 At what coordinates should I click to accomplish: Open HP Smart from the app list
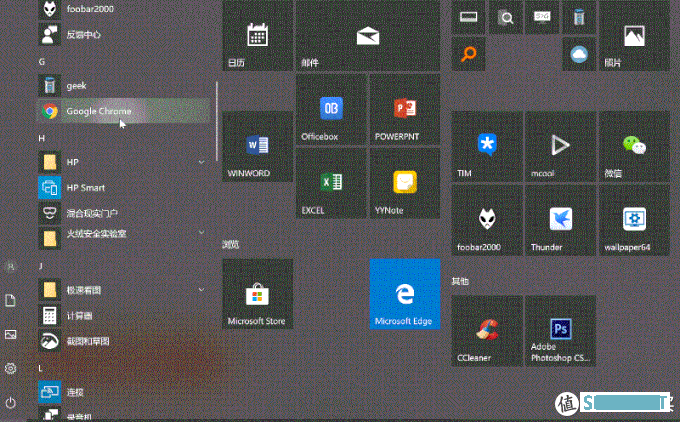click(x=123, y=188)
